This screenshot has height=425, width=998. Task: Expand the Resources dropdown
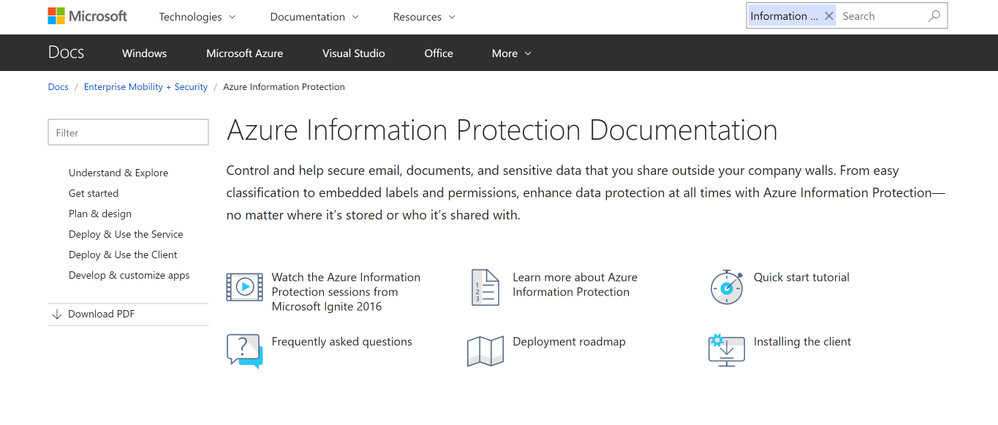(x=424, y=17)
